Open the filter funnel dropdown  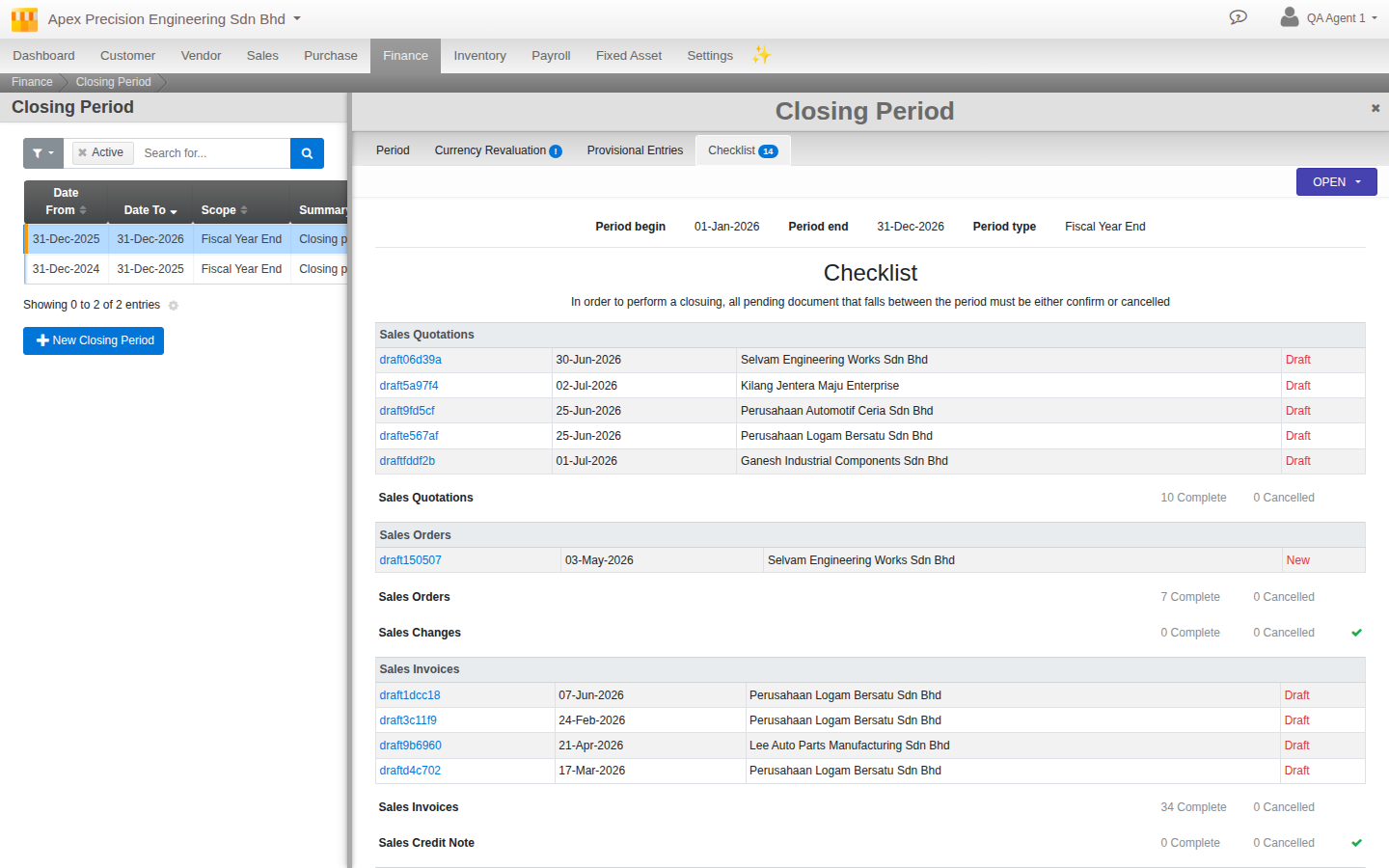[x=43, y=153]
